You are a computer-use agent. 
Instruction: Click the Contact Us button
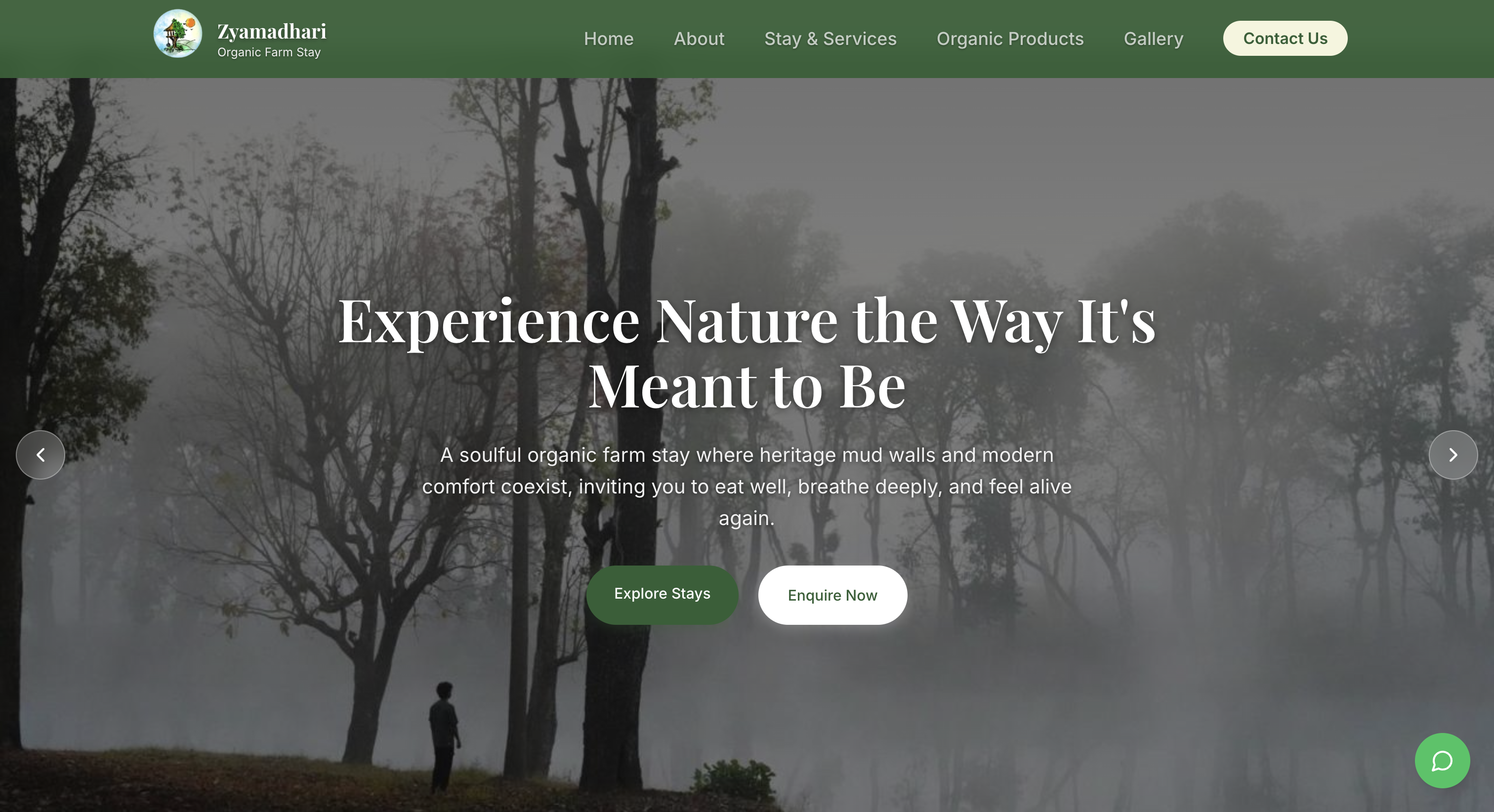point(1285,39)
